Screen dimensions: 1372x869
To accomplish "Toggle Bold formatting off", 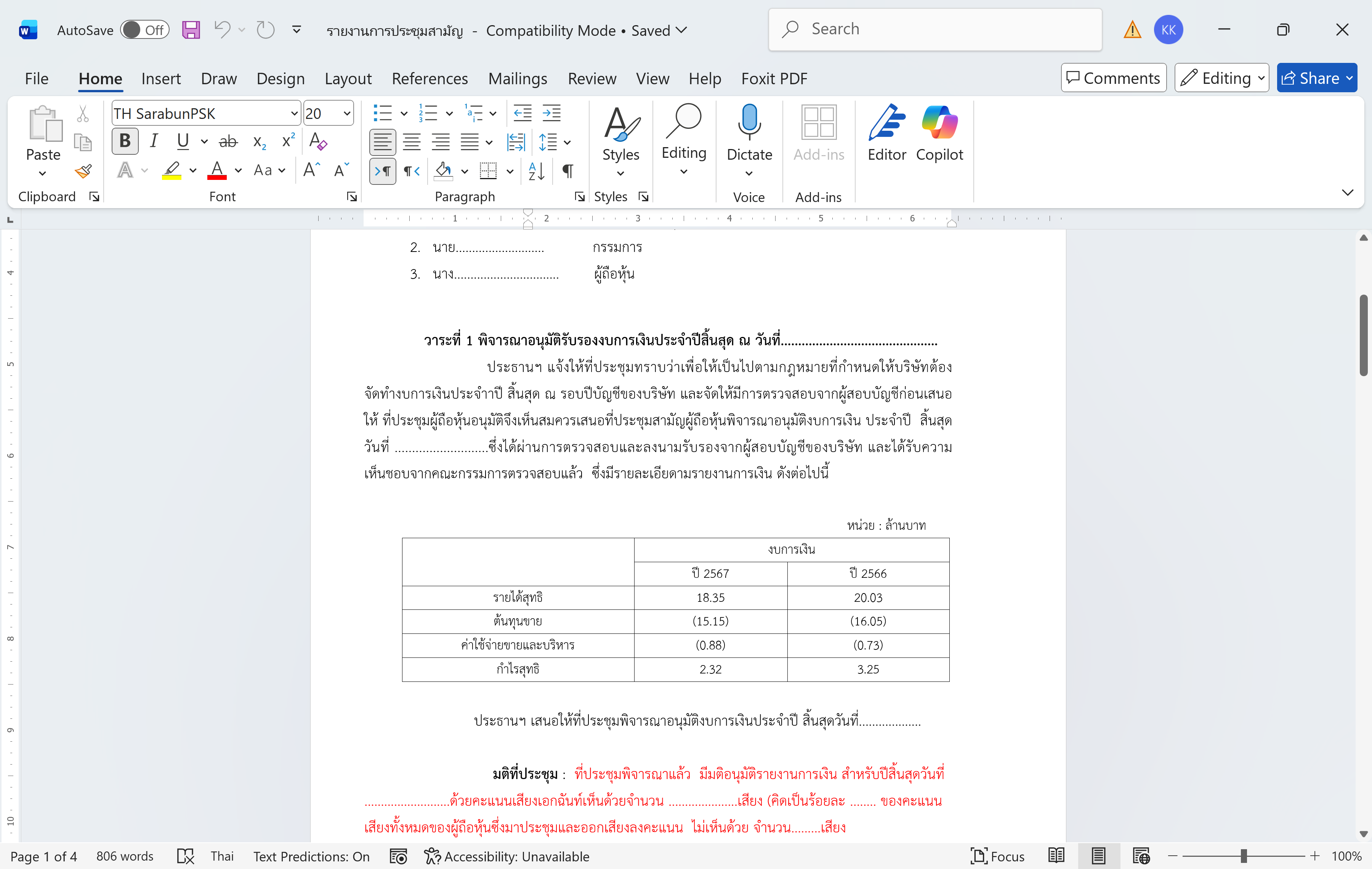I will coord(125,141).
